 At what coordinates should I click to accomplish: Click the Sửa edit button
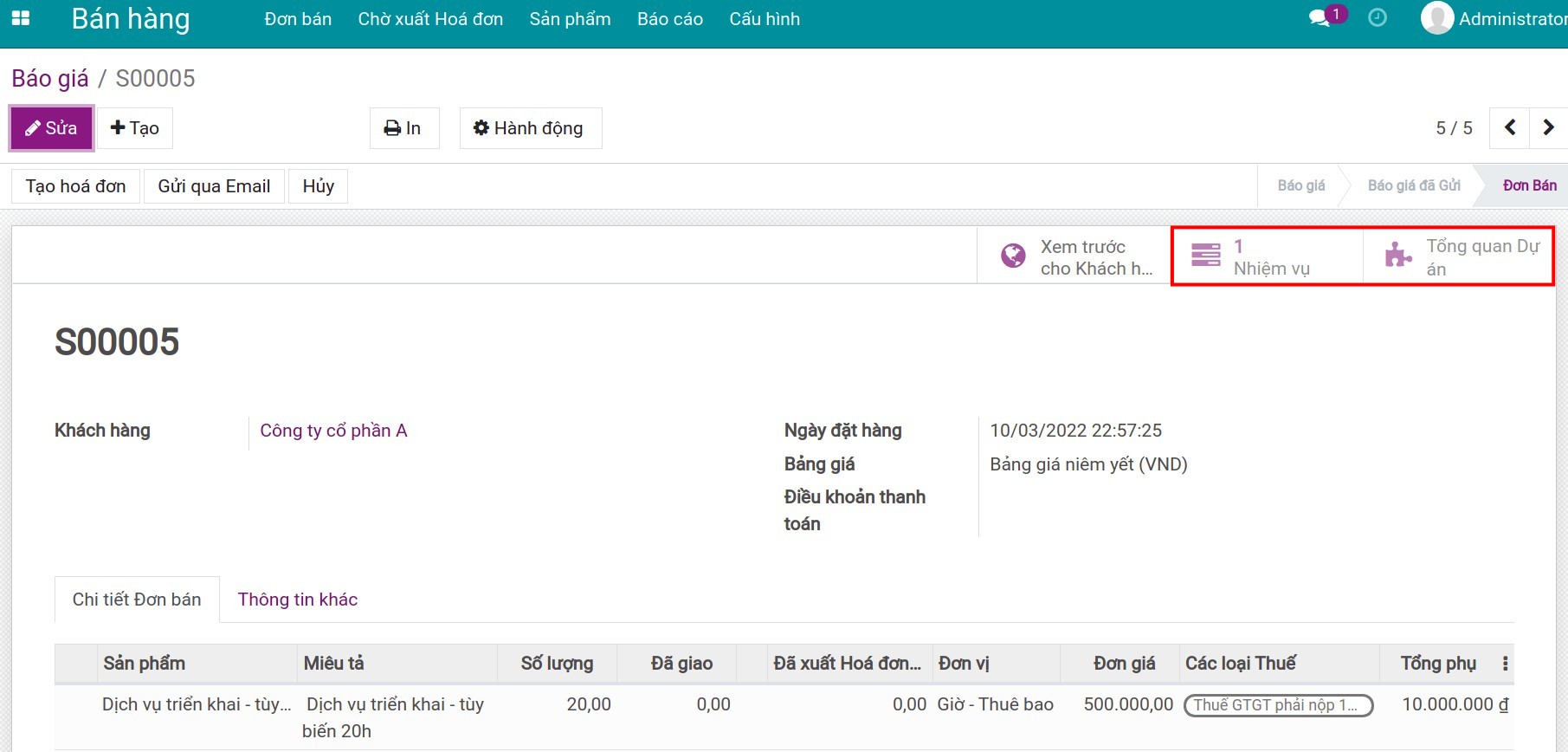point(51,128)
